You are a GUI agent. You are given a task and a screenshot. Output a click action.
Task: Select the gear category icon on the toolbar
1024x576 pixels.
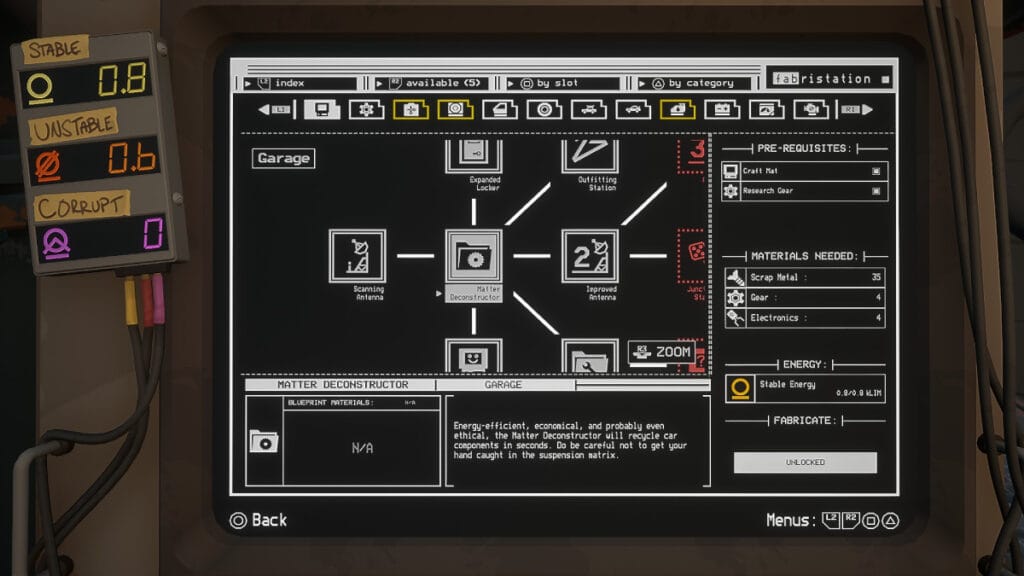[x=368, y=110]
